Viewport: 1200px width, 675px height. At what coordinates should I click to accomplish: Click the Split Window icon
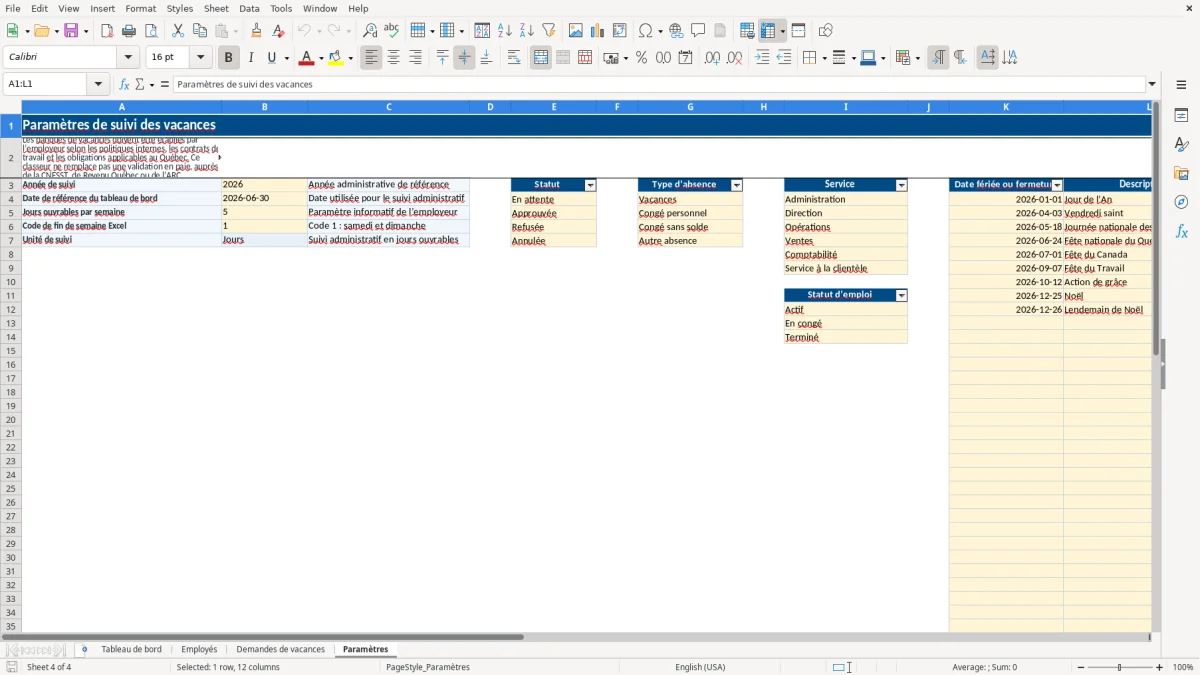pyautogui.click(x=799, y=31)
